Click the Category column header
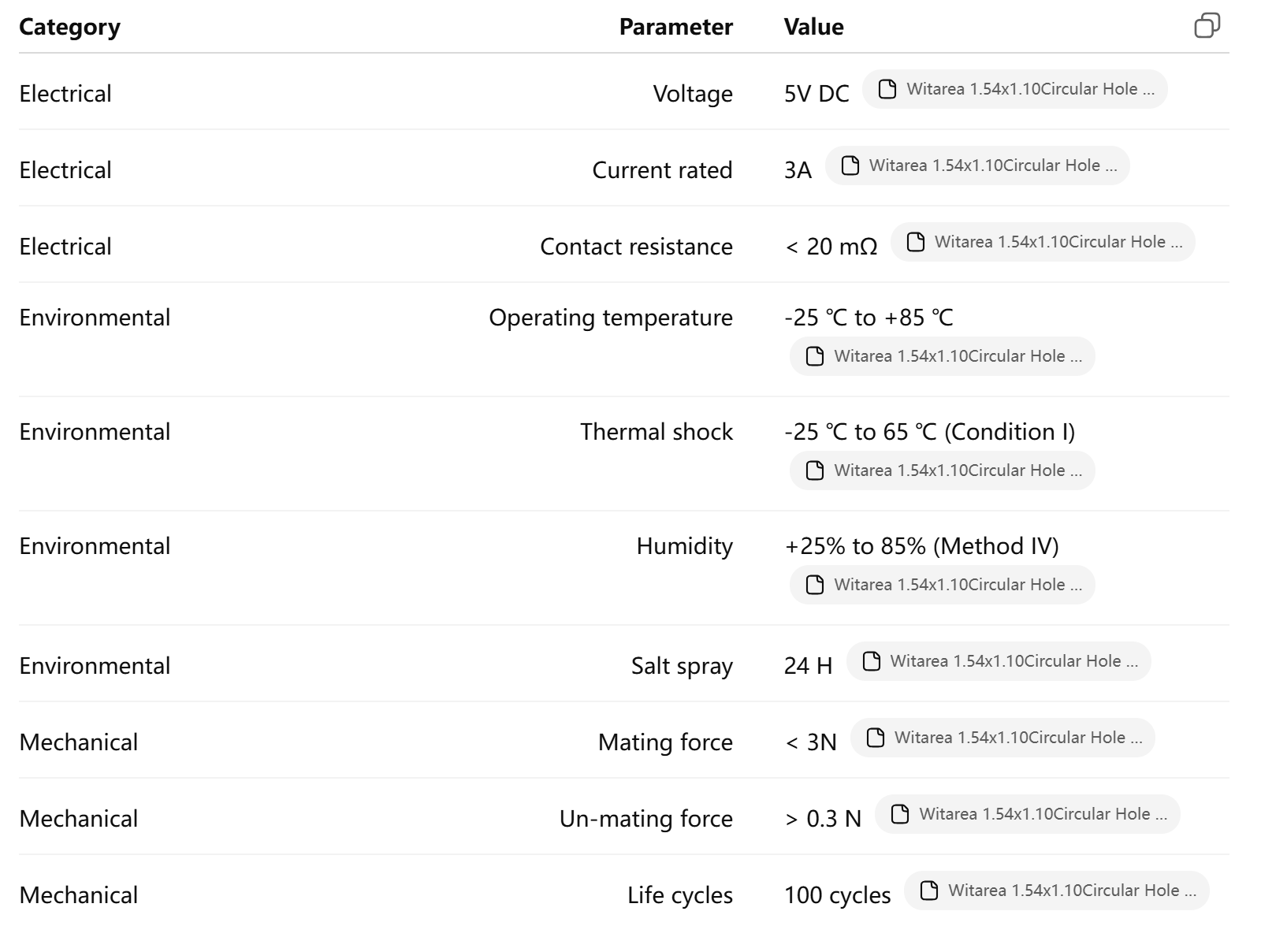 [x=69, y=27]
